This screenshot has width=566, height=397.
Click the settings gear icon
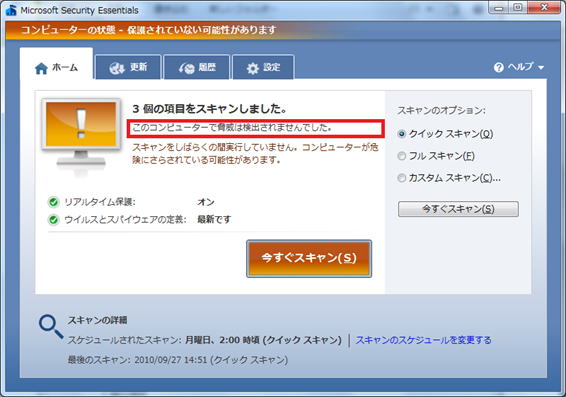[253, 68]
